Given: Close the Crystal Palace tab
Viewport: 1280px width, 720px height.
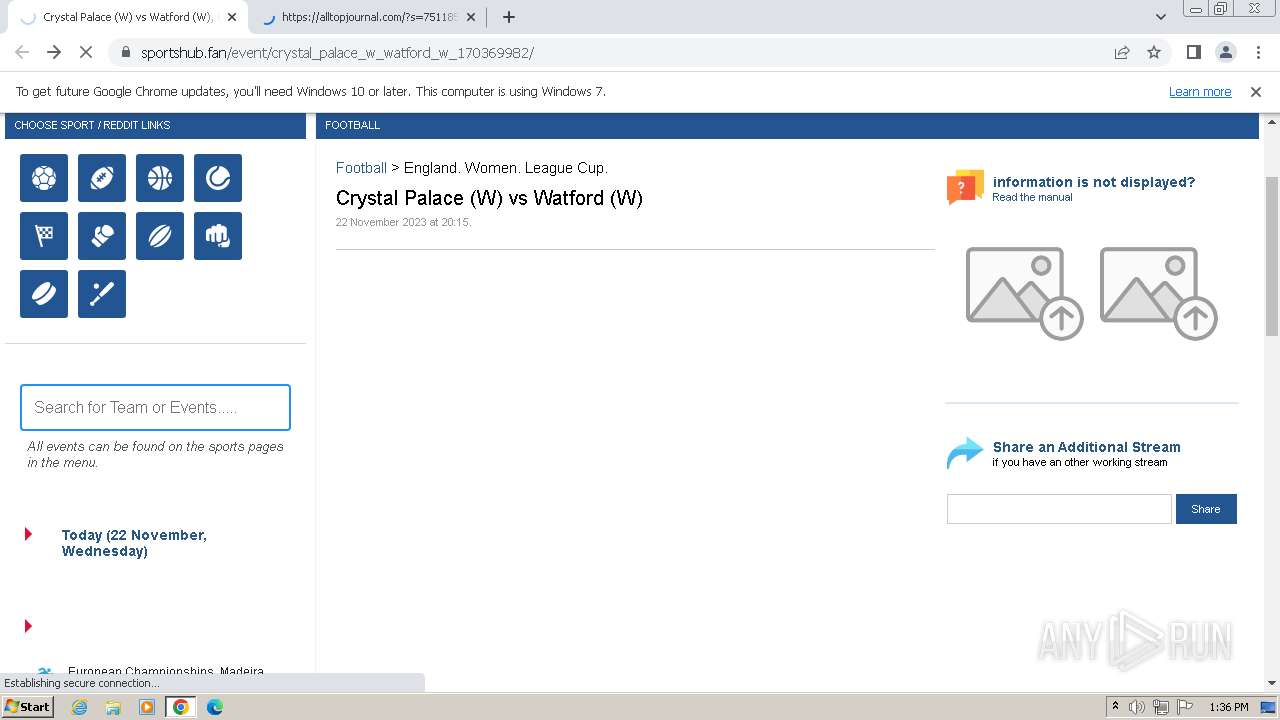Looking at the screenshot, I should (x=232, y=17).
